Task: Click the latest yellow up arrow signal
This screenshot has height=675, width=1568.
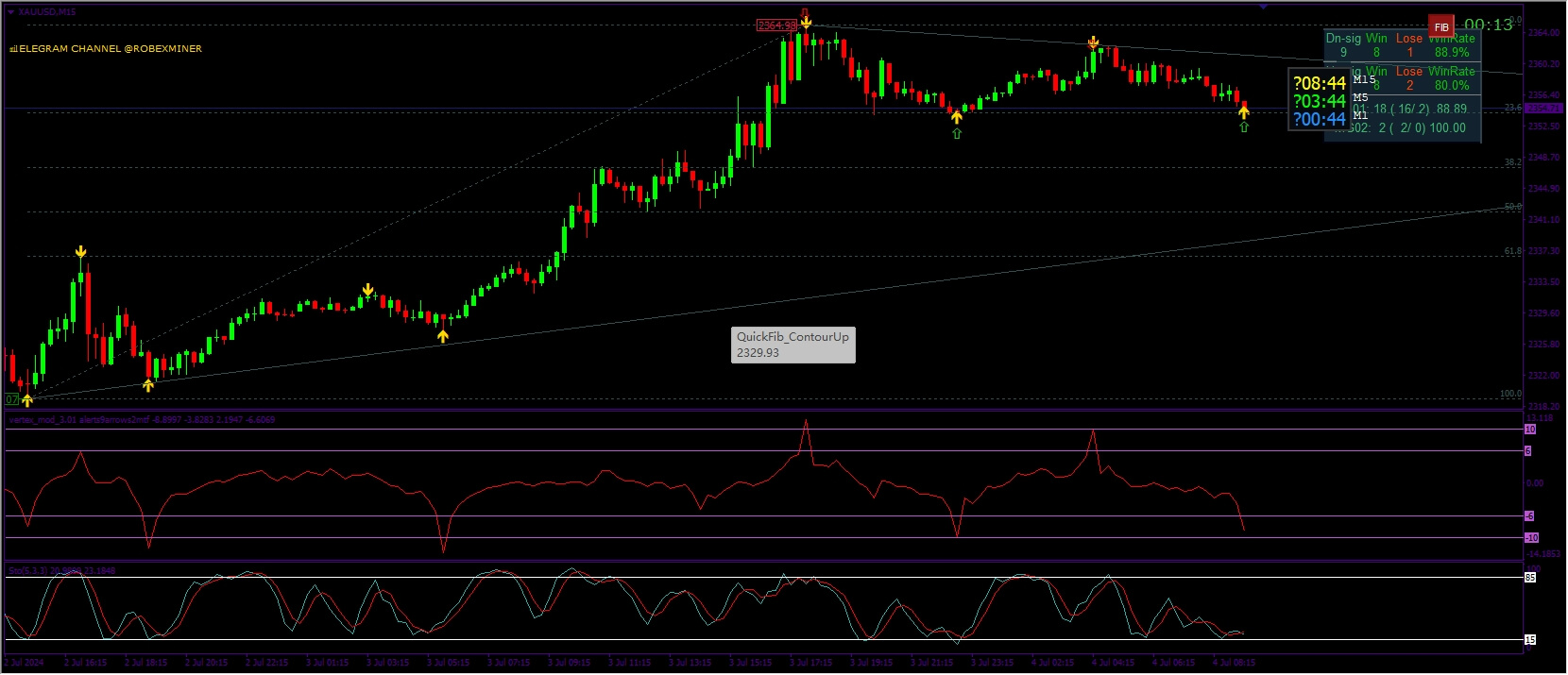Action: [x=1244, y=112]
